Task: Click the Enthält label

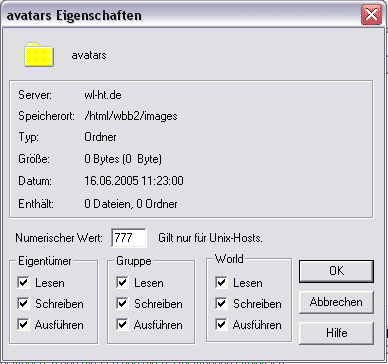Action: point(36,204)
